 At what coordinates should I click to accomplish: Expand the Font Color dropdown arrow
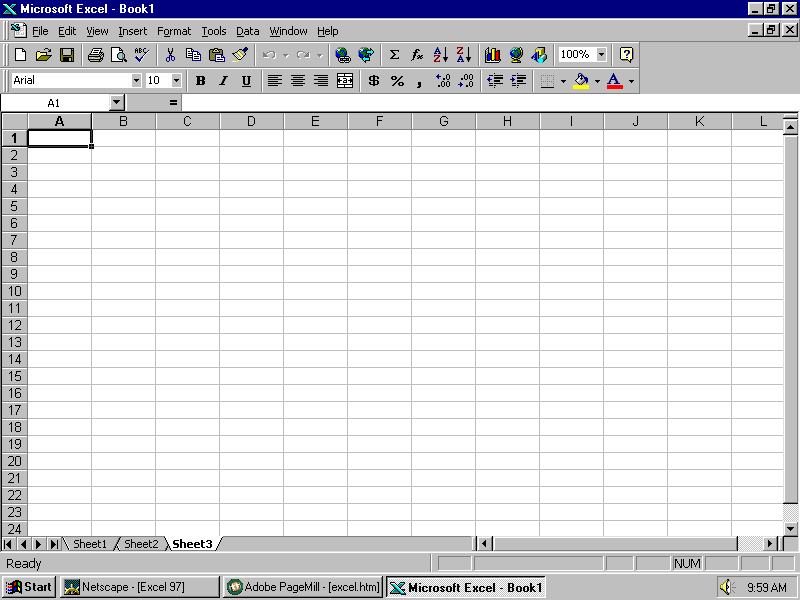[x=631, y=81]
